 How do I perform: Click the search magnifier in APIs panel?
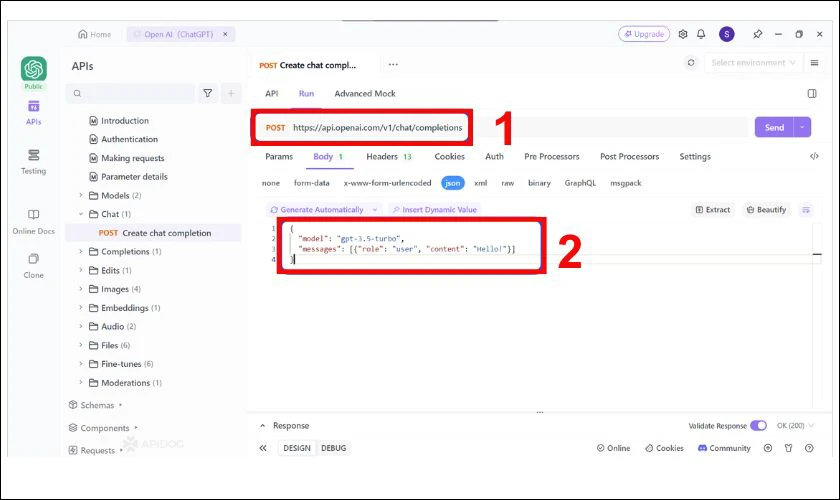coord(78,93)
